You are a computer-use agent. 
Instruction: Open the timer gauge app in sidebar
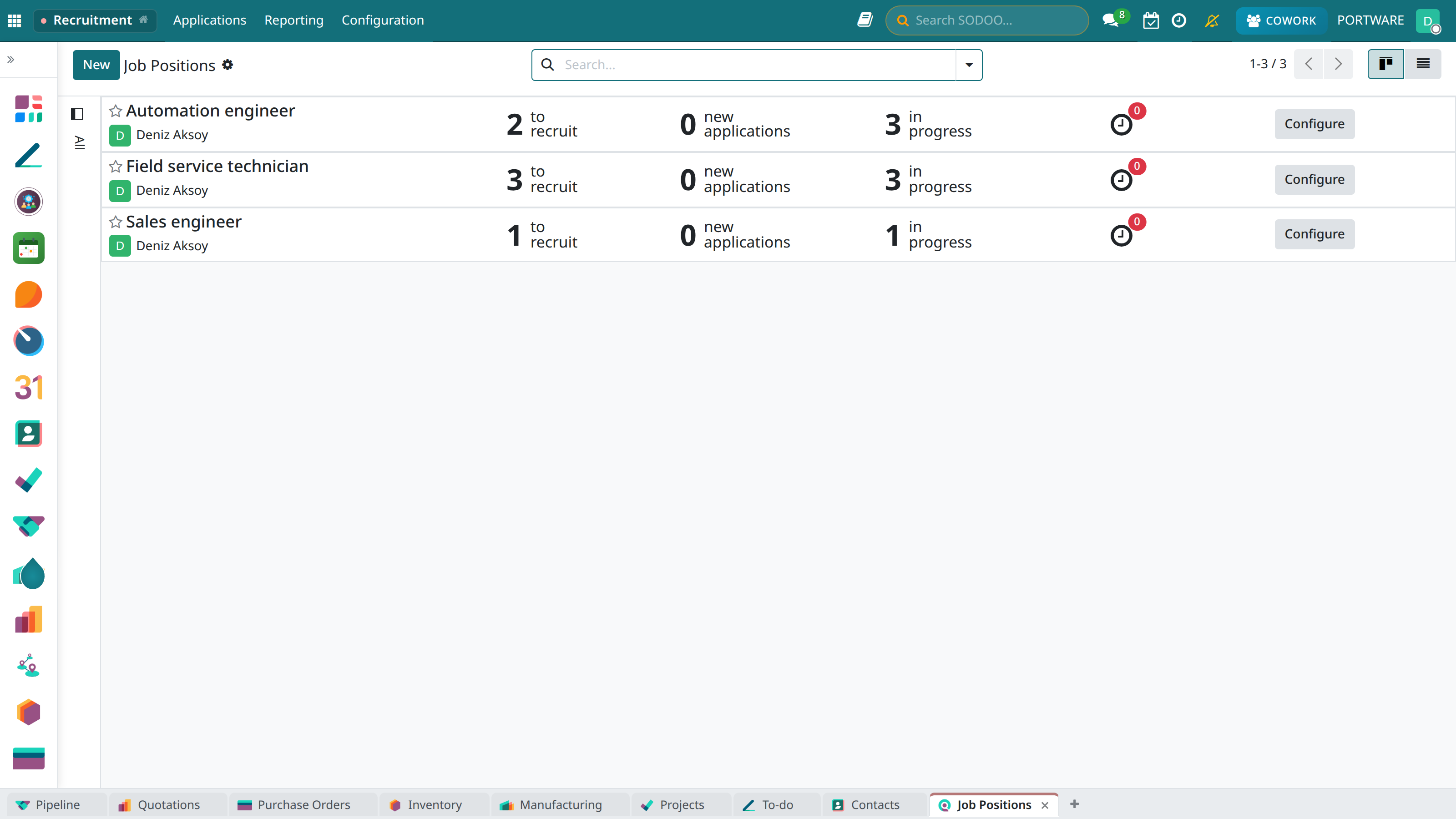tap(28, 341)
